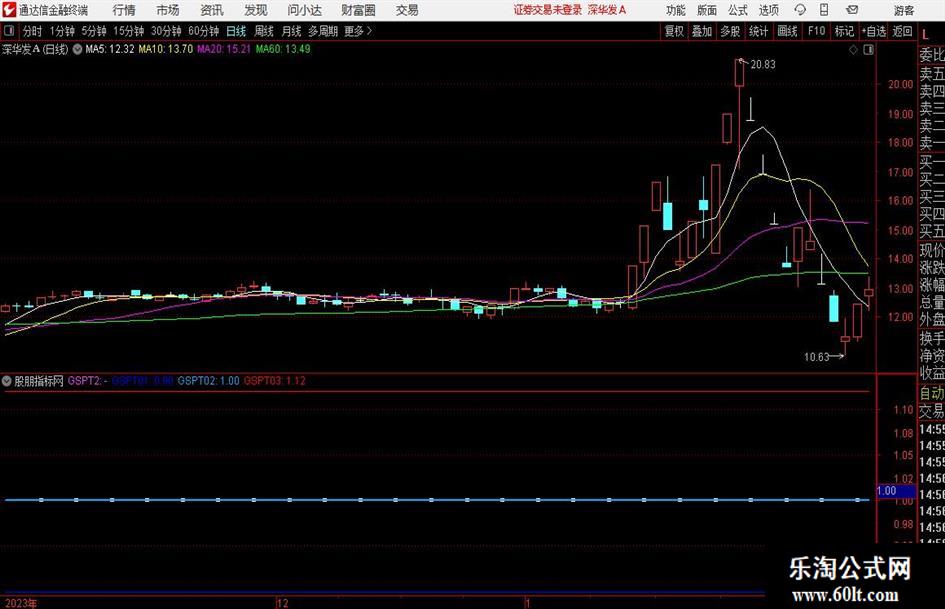This screenshot has height=609, width=945.
Task: Click the 画线 drawing tools button
Action: point(788,31)
